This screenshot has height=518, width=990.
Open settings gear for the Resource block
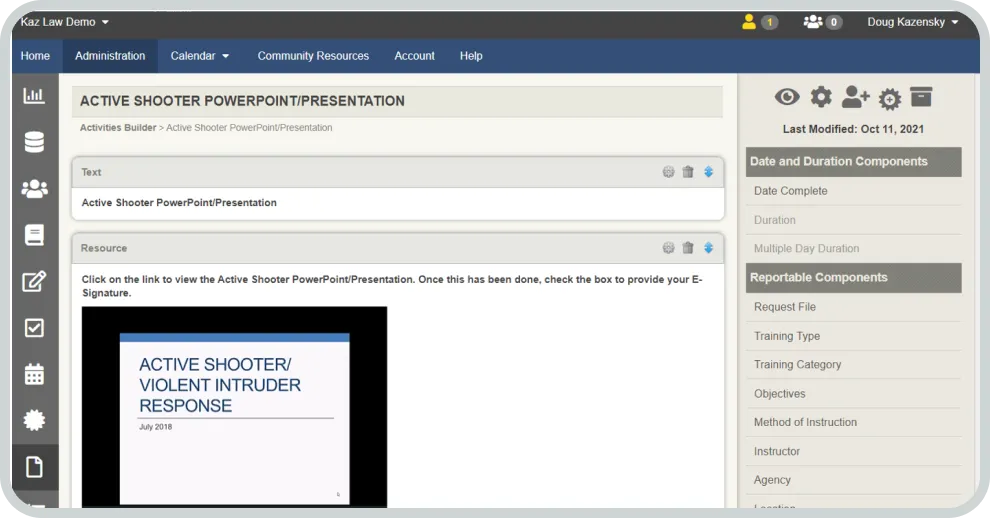[668, 248]
